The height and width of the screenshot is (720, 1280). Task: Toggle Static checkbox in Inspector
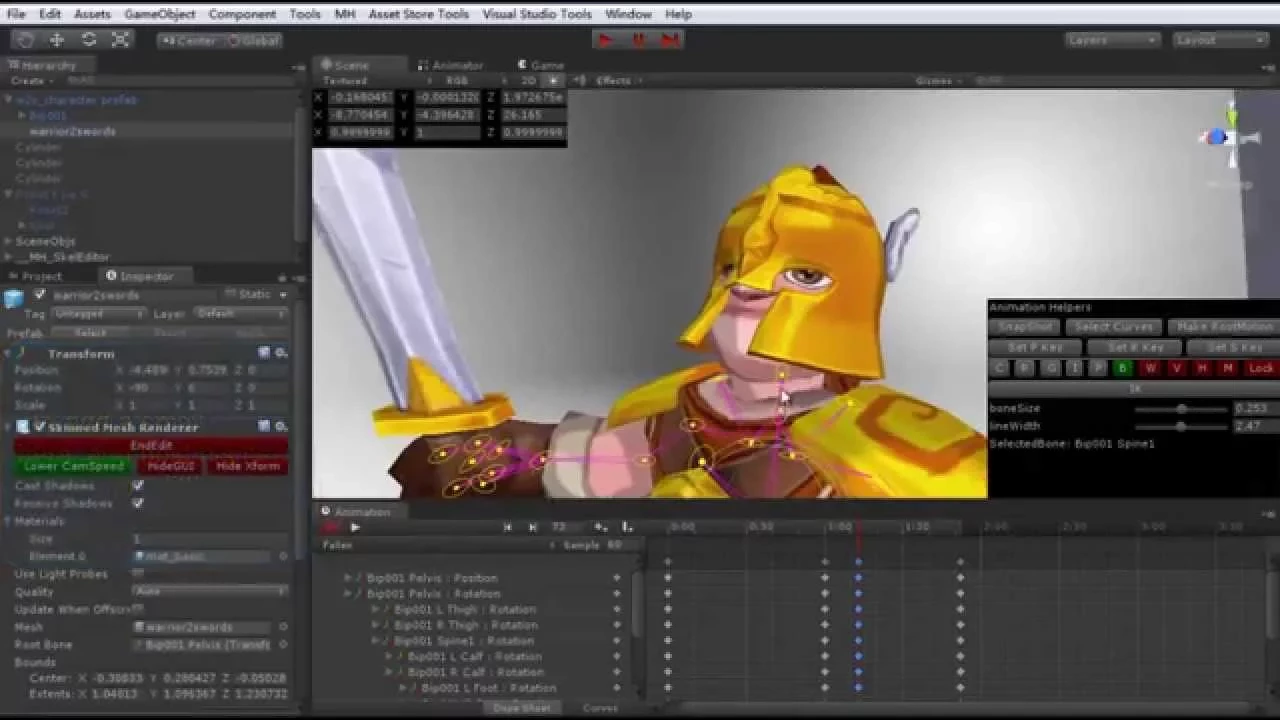(x=230, y=295)
